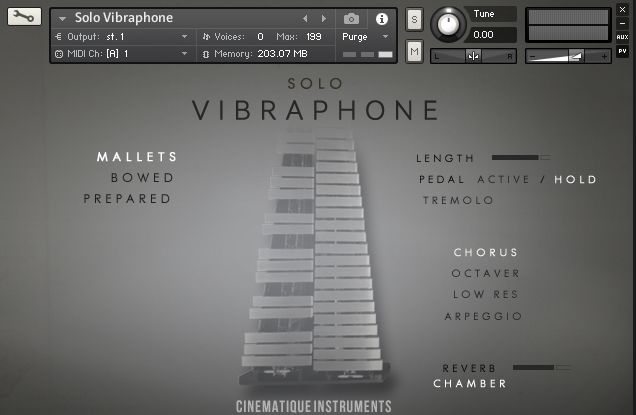This screenshot has width=636, height=415.
Task: Select the BOWED articulation
Action: pyautogui.click(x=142, y=178)
